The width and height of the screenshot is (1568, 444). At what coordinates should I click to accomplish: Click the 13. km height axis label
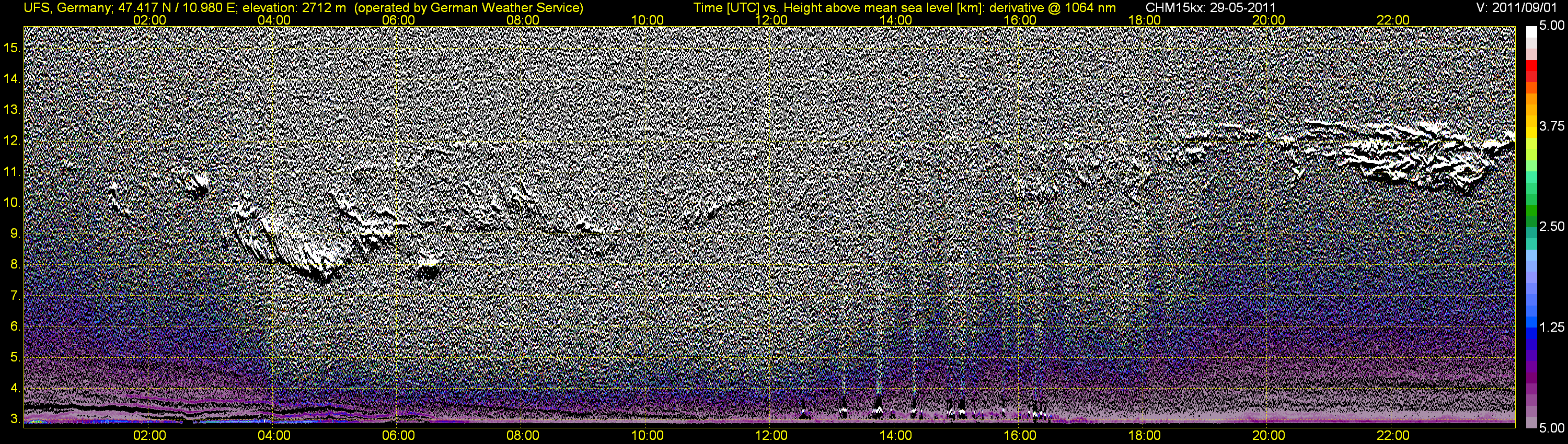click(x=12, y=110)
